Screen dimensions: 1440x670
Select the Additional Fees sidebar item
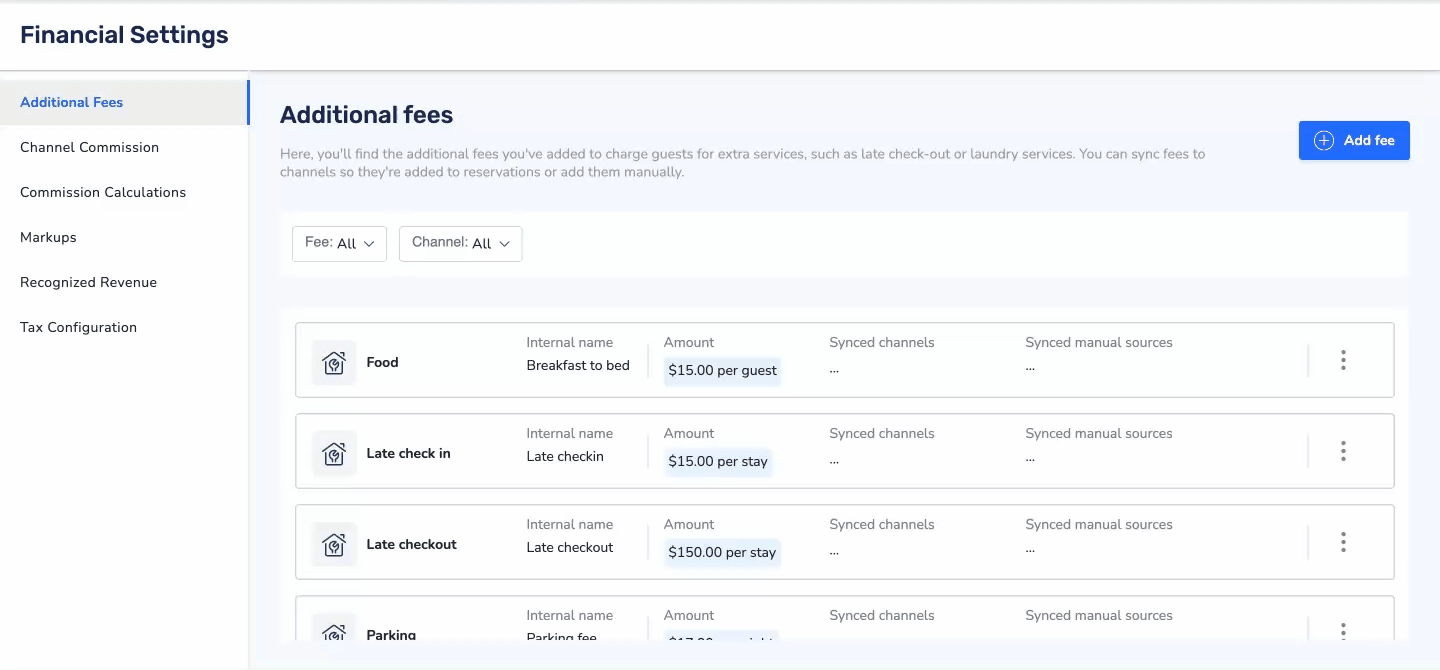(x=72, y=102)
